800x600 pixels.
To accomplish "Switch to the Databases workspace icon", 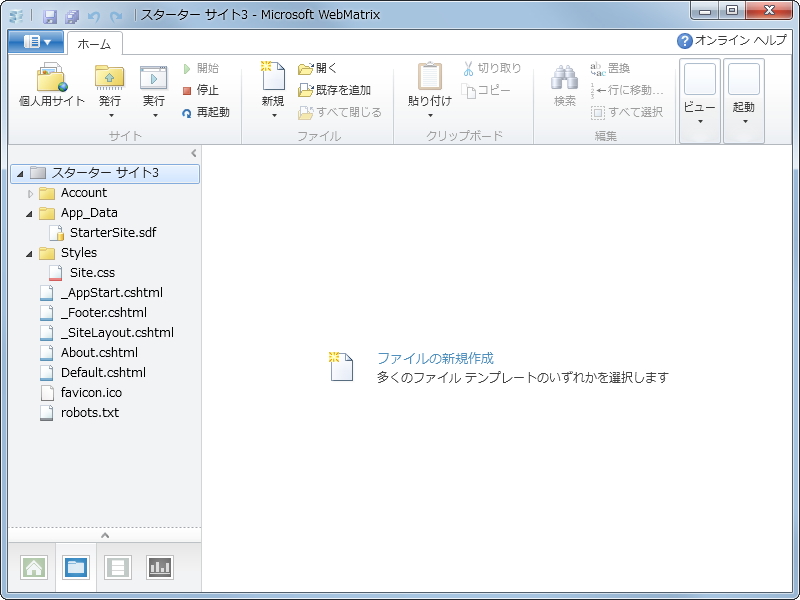I will point(118,567).
